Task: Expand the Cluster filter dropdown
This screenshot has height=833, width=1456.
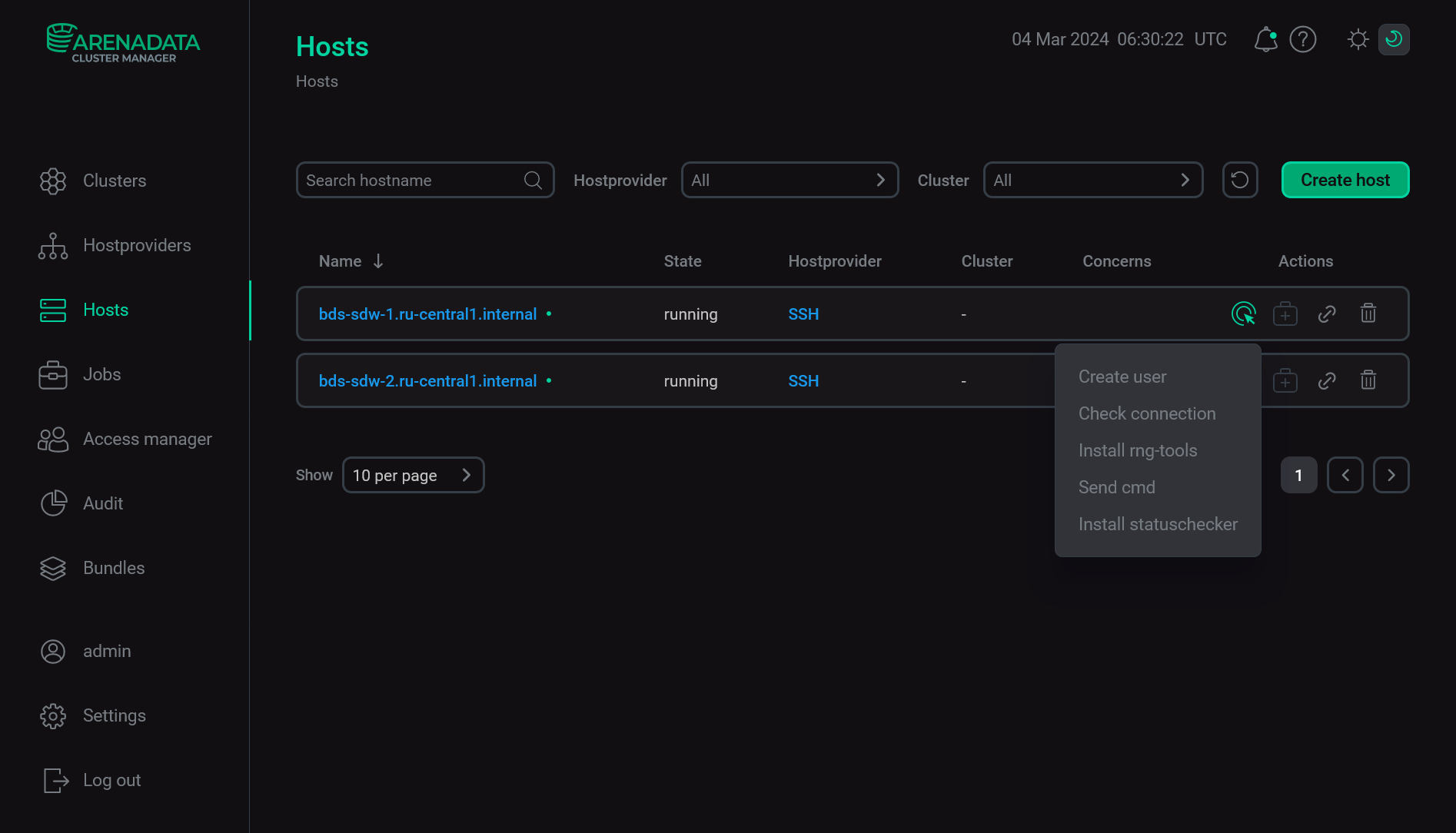Action: (1092, 179)
